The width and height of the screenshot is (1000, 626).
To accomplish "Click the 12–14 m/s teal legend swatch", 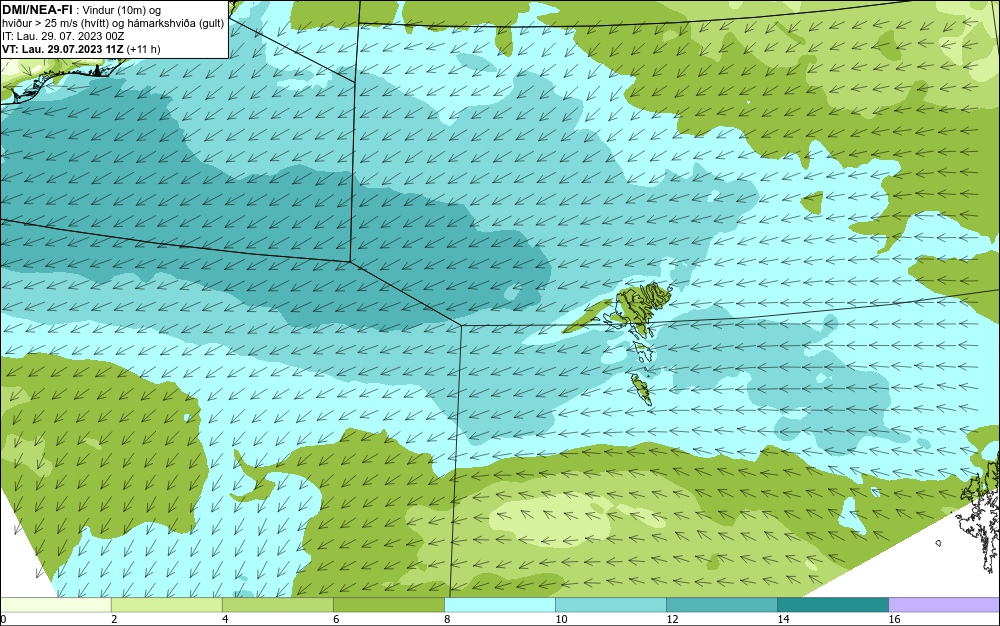I will point(722,605).
